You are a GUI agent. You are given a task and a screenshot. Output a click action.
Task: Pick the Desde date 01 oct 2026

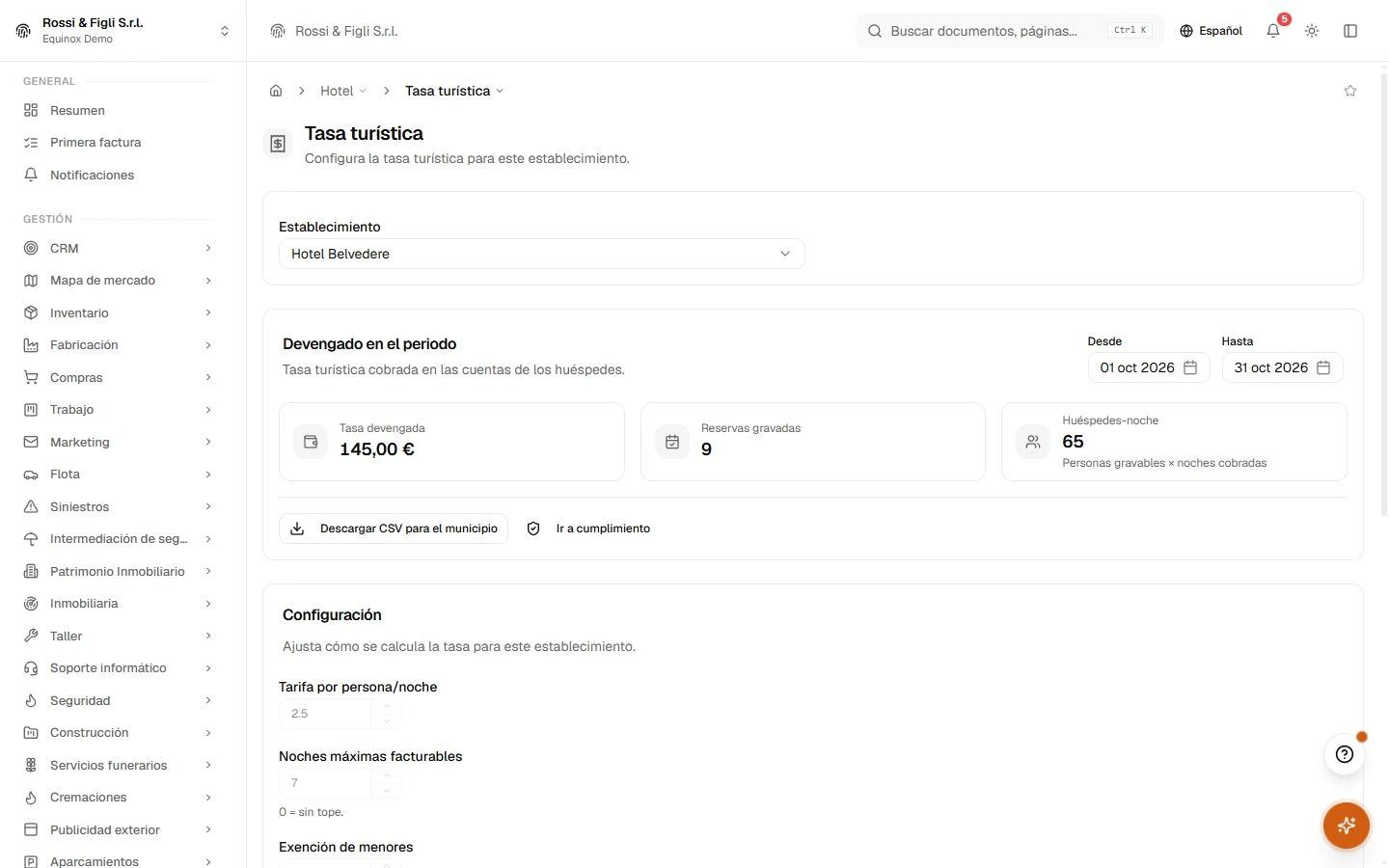[x=1149, y=367]
